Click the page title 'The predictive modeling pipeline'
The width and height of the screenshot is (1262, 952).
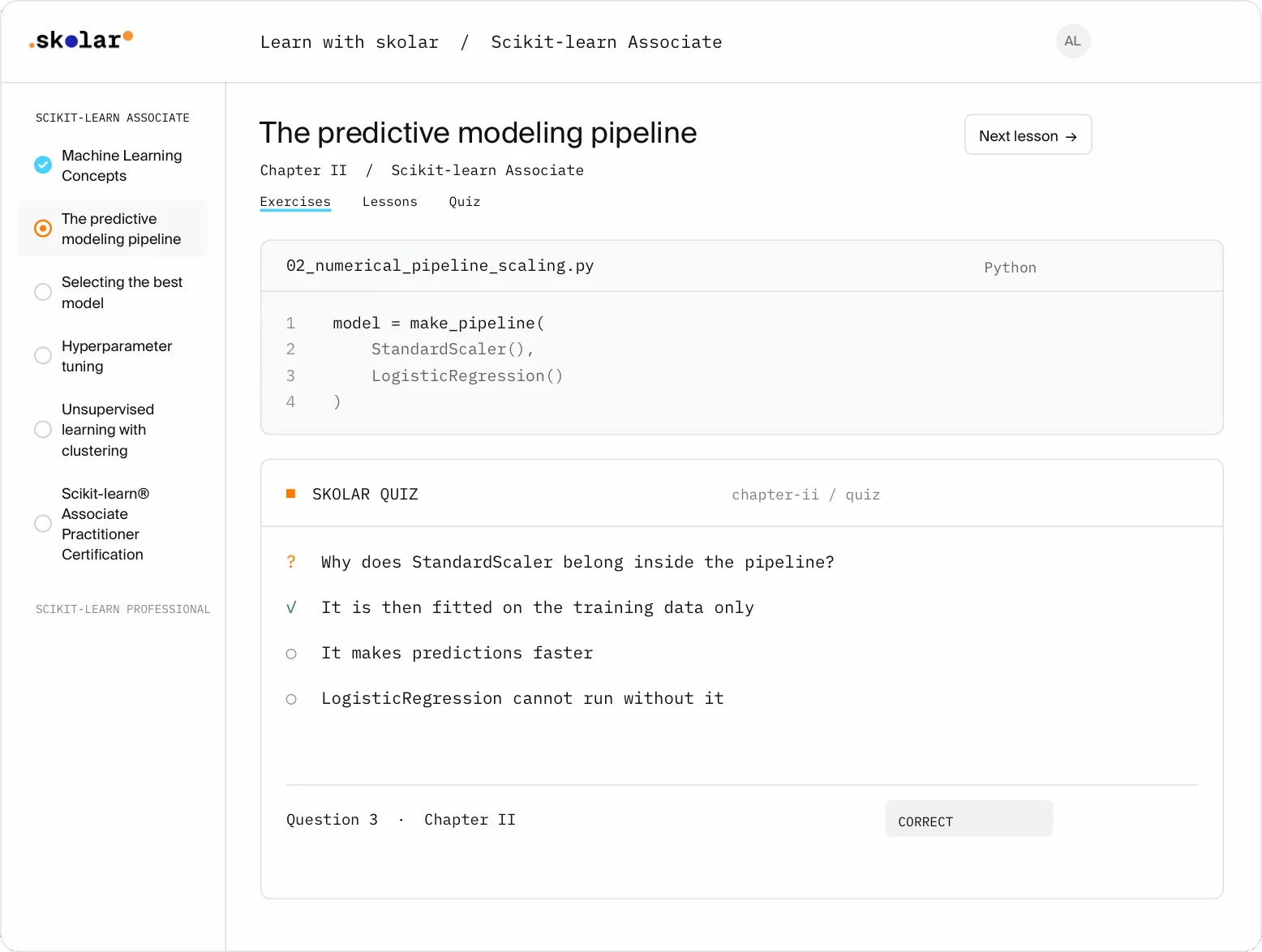point(479,133)
